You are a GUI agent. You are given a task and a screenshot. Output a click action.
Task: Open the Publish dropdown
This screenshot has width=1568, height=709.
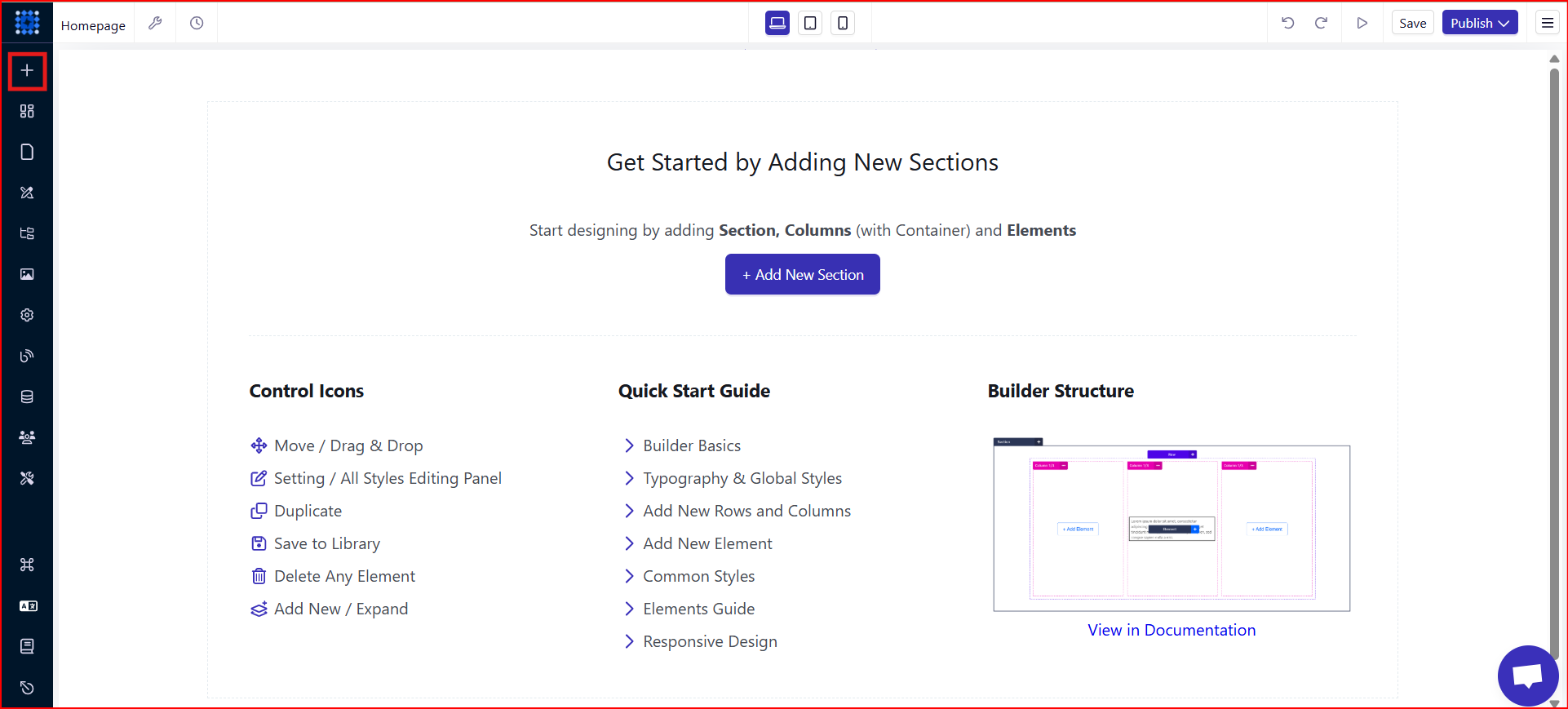(1480, 23)
